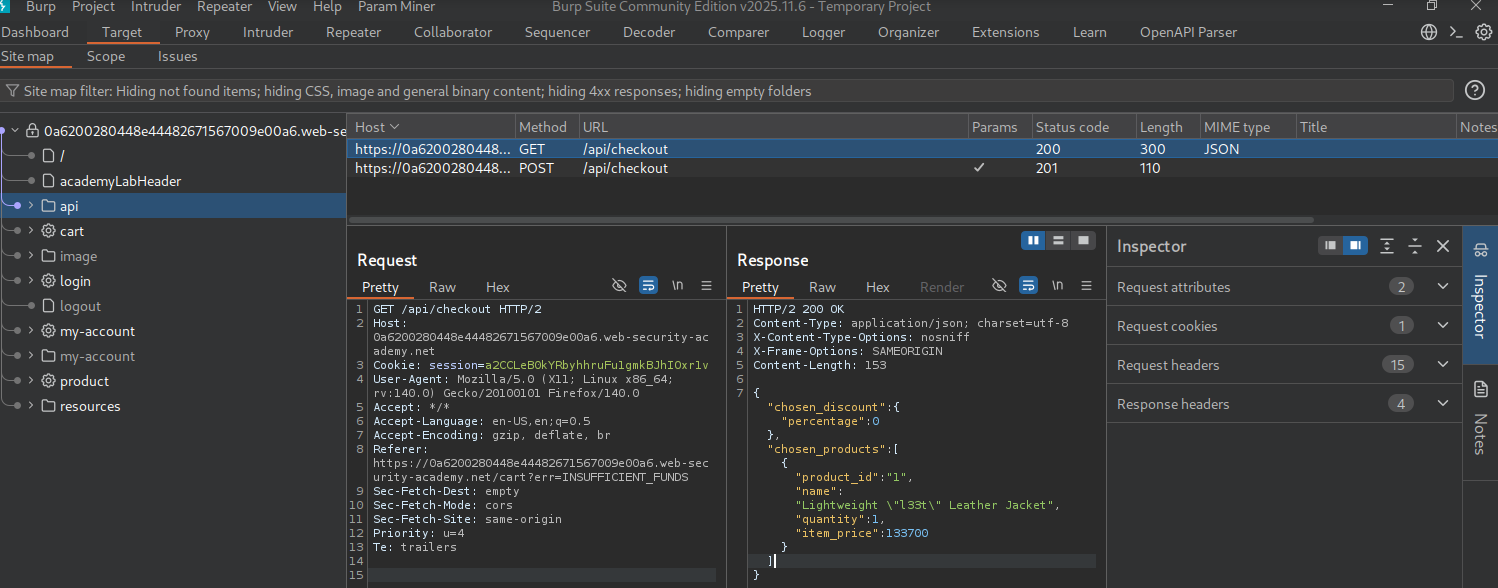This screenshot has height=588, width=1498.
Task: Sort table by MIME type column
Action: [x=1246, y=127]
